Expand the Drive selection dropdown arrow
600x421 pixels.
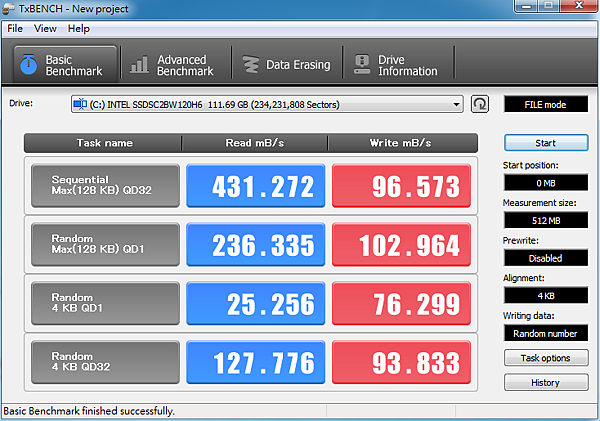pyautogui.click(x=456, y=104)
